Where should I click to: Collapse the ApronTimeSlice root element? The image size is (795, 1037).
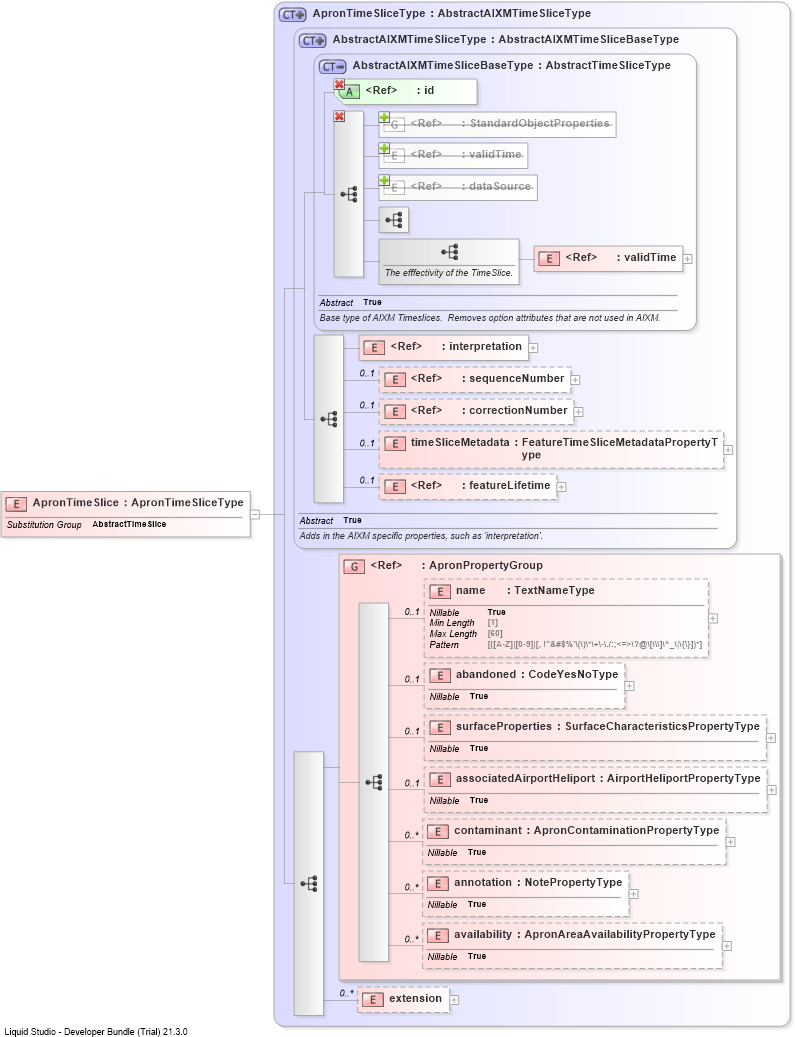pos(255,514)
